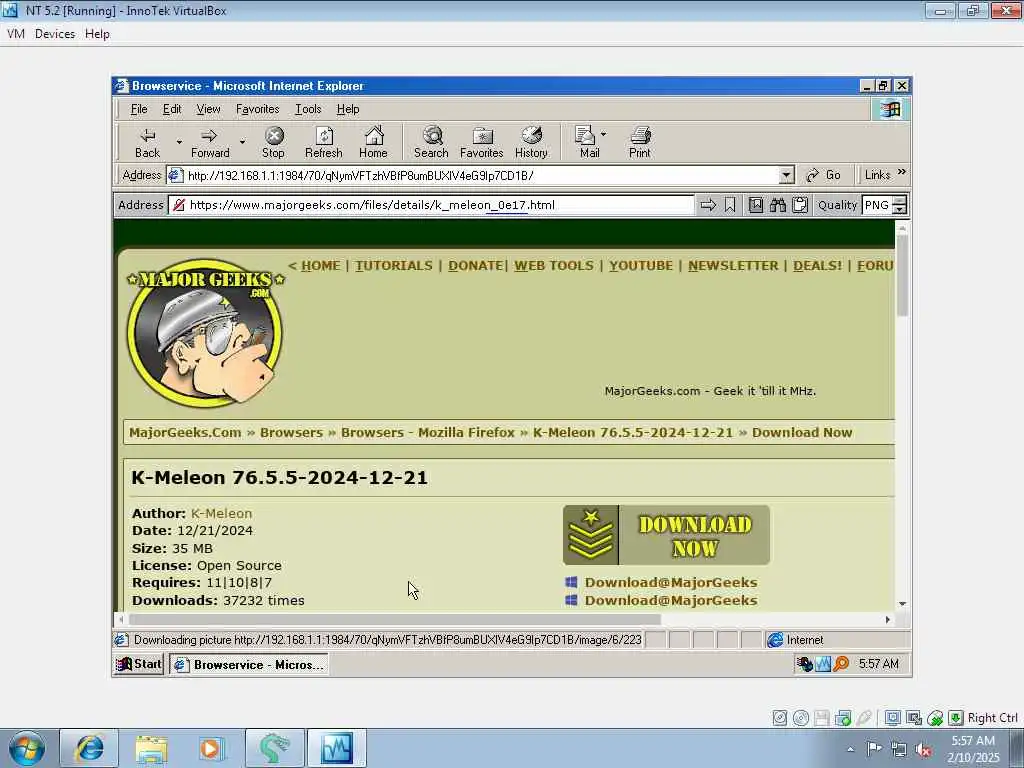Raise Quality value with up stepper
Screen dimensions: 1024x768
[x=900, y=200]
